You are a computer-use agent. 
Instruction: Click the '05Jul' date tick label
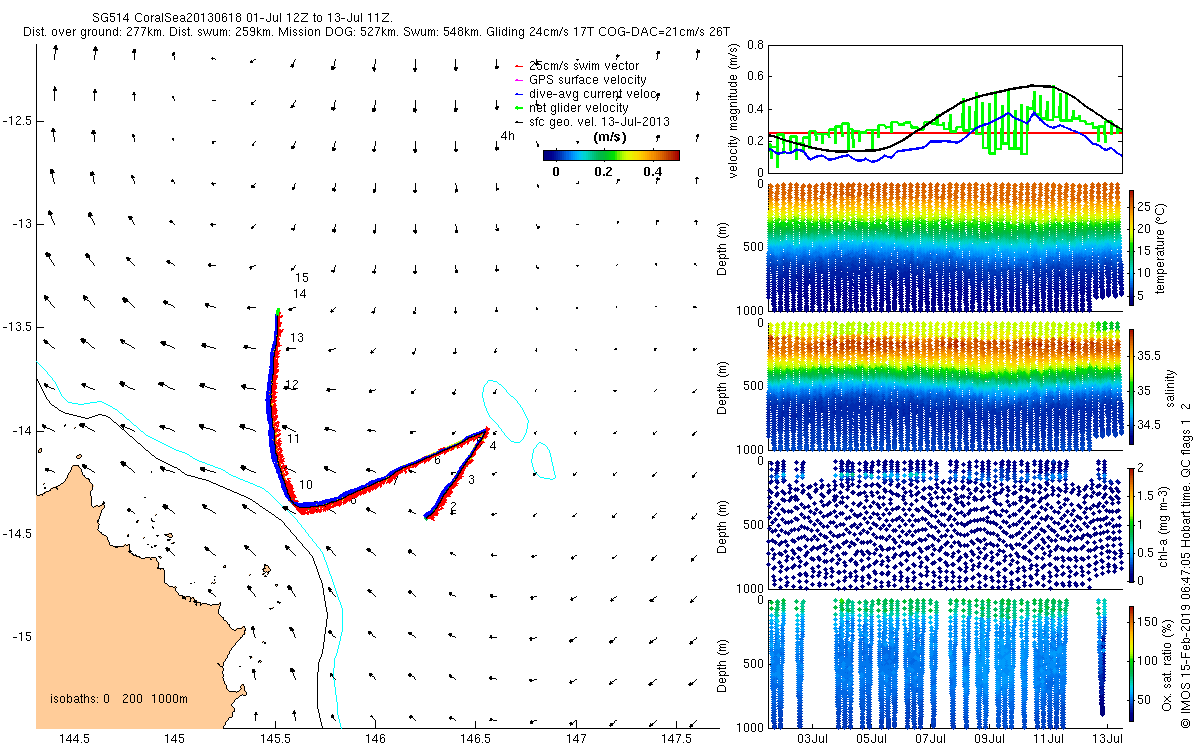click(x=874, y=738)
